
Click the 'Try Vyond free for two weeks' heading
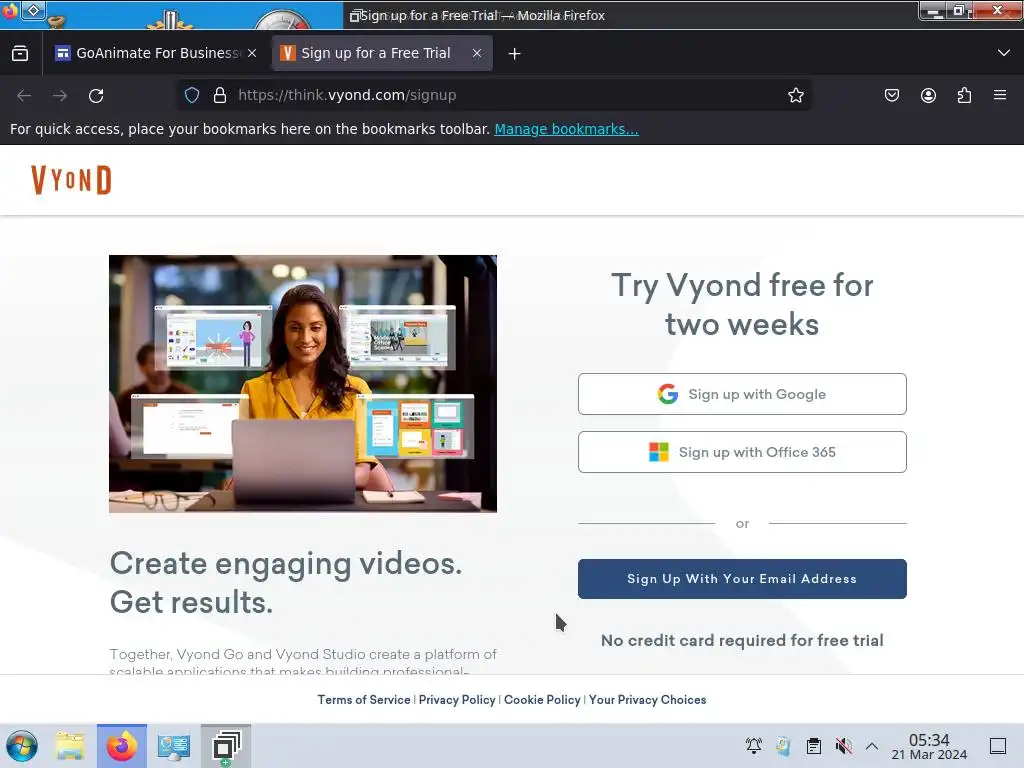tap(742, 304)
